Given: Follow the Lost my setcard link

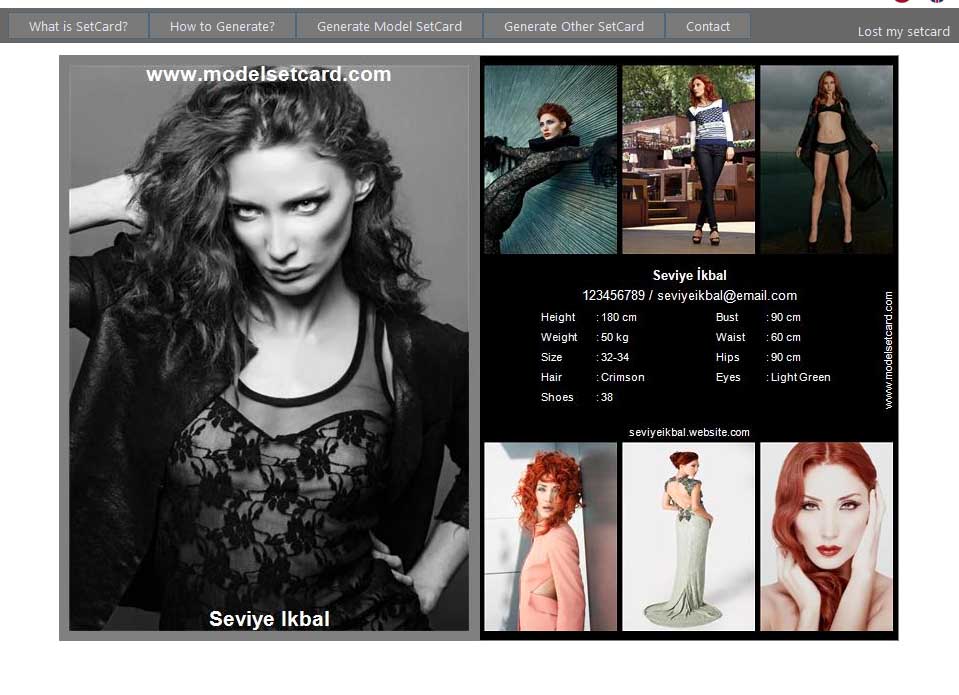Looking at the screenshot, I should (903, 32).
